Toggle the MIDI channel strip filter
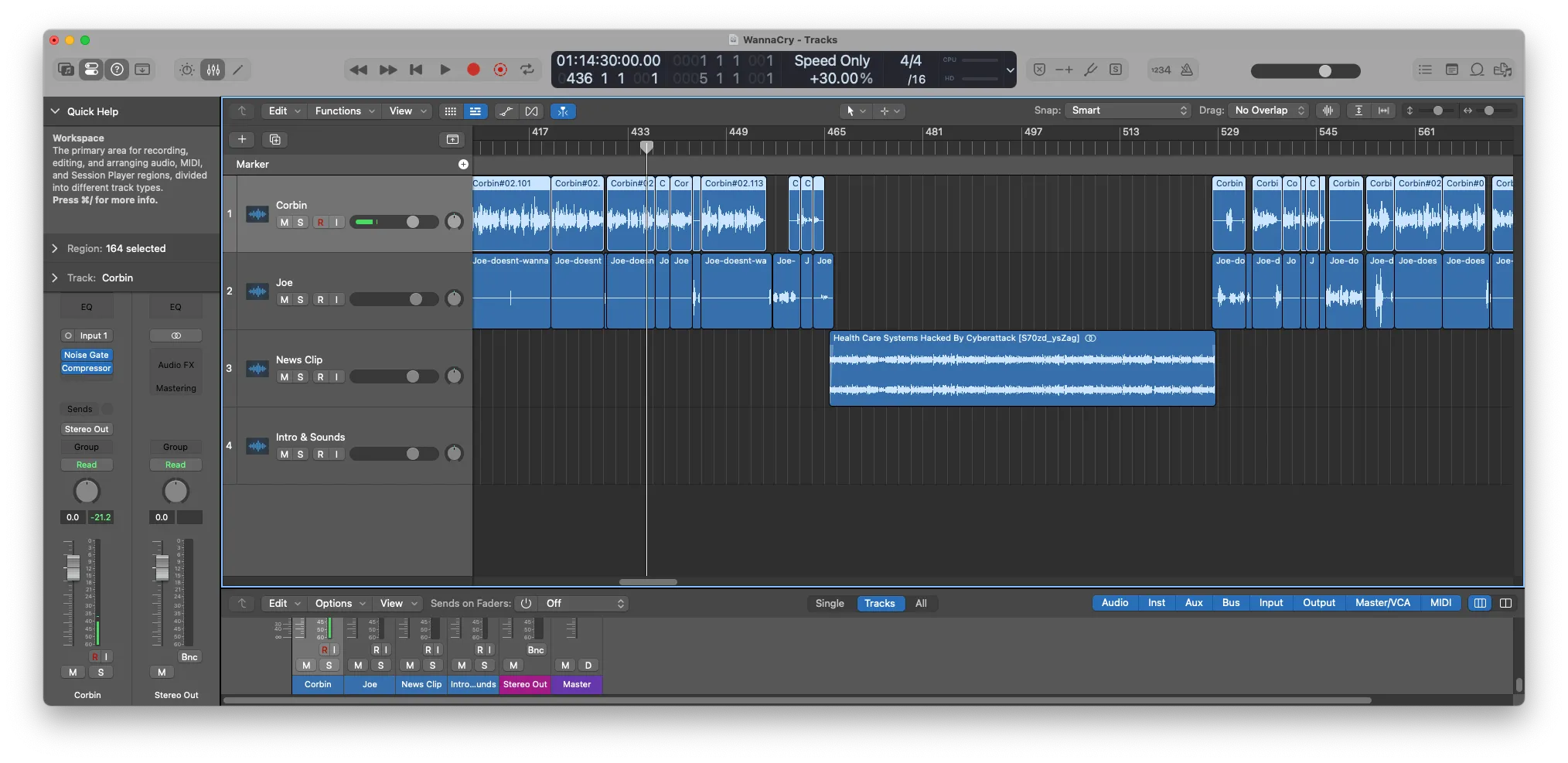 point(1440,603)
